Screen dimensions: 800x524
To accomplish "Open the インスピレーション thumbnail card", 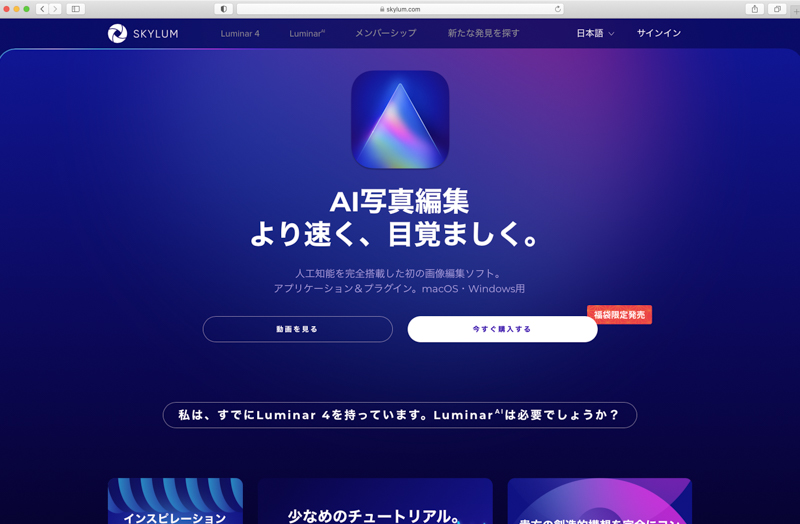I will 175,501.
